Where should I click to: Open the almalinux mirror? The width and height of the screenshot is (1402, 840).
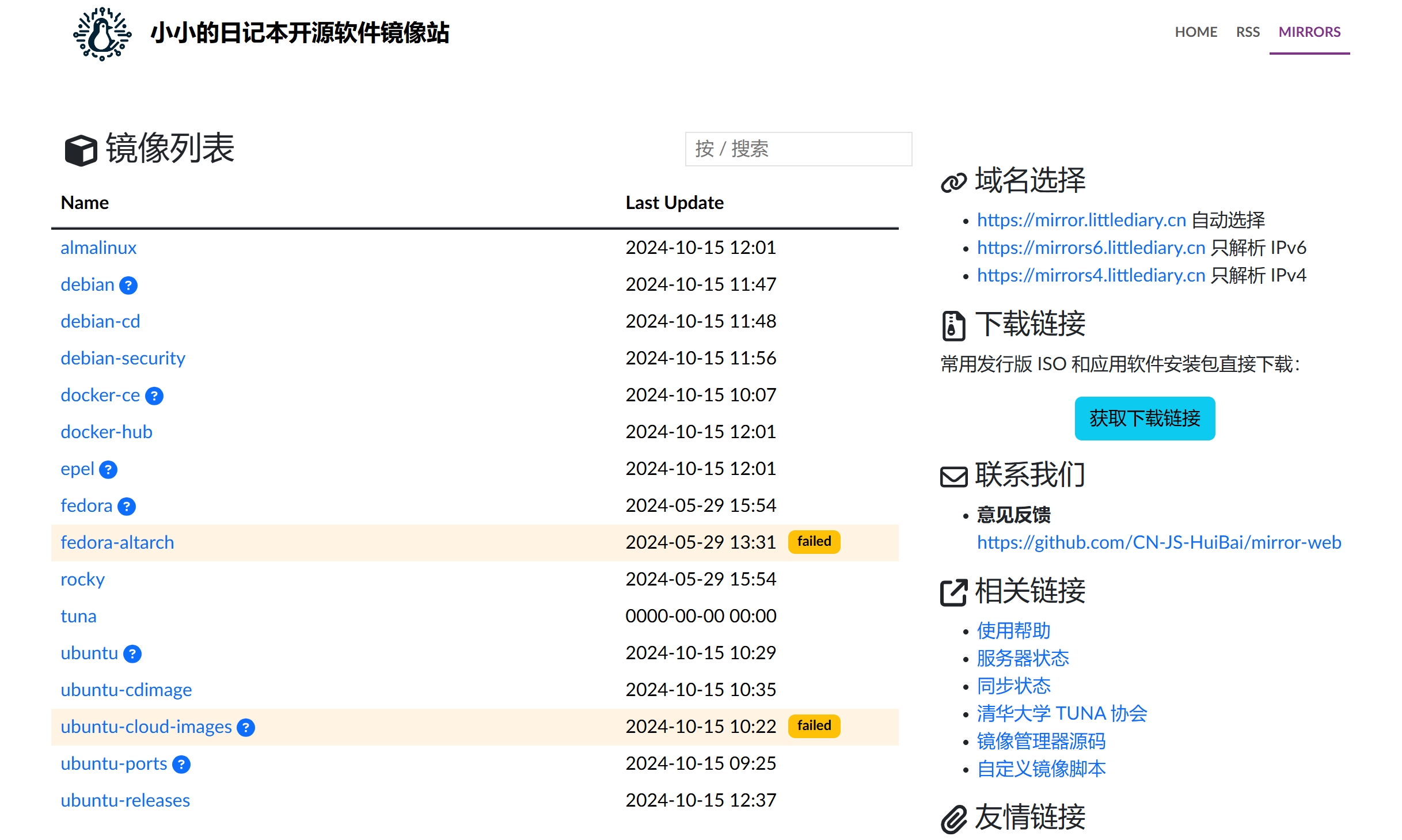98,248
